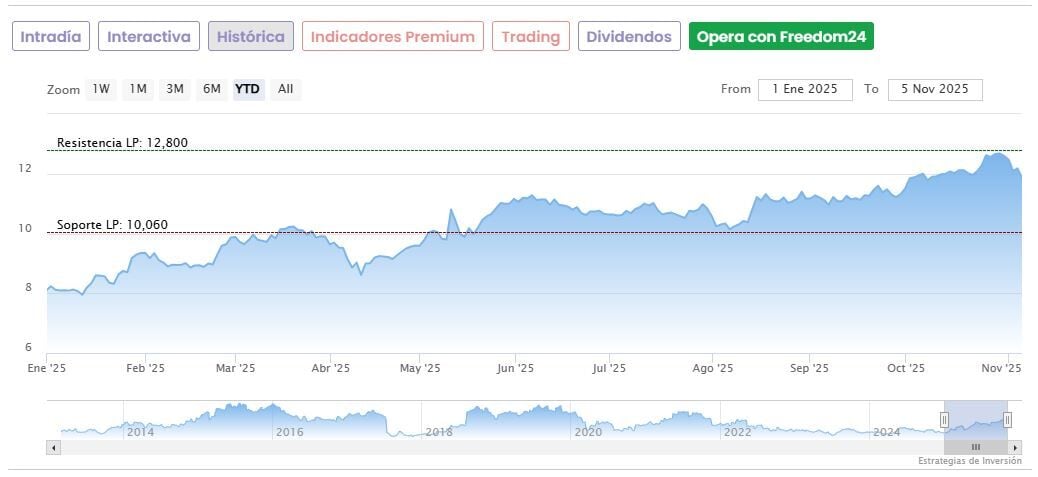Viewport: 1038px width, 477px height.
Task: Click the navigator right range handle
Action: (x=1007, y=420)
